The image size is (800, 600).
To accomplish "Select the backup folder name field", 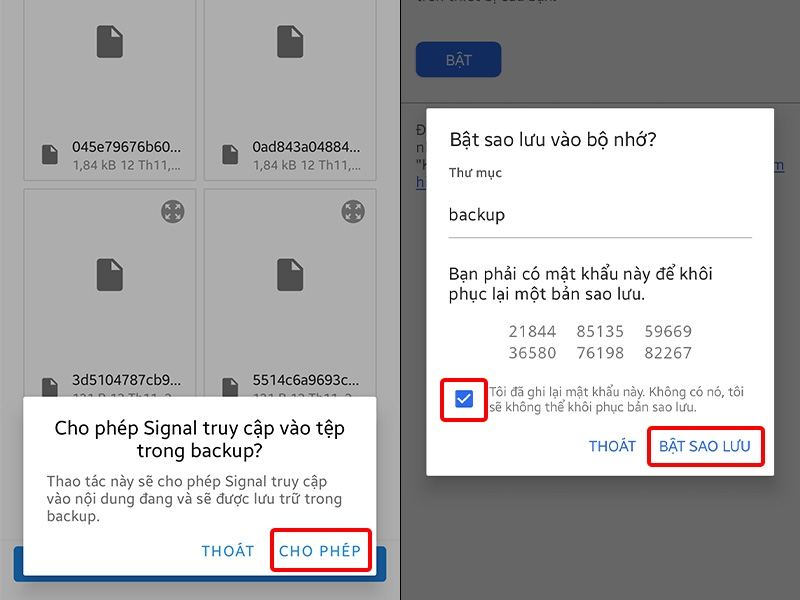I will coord(600,215).
